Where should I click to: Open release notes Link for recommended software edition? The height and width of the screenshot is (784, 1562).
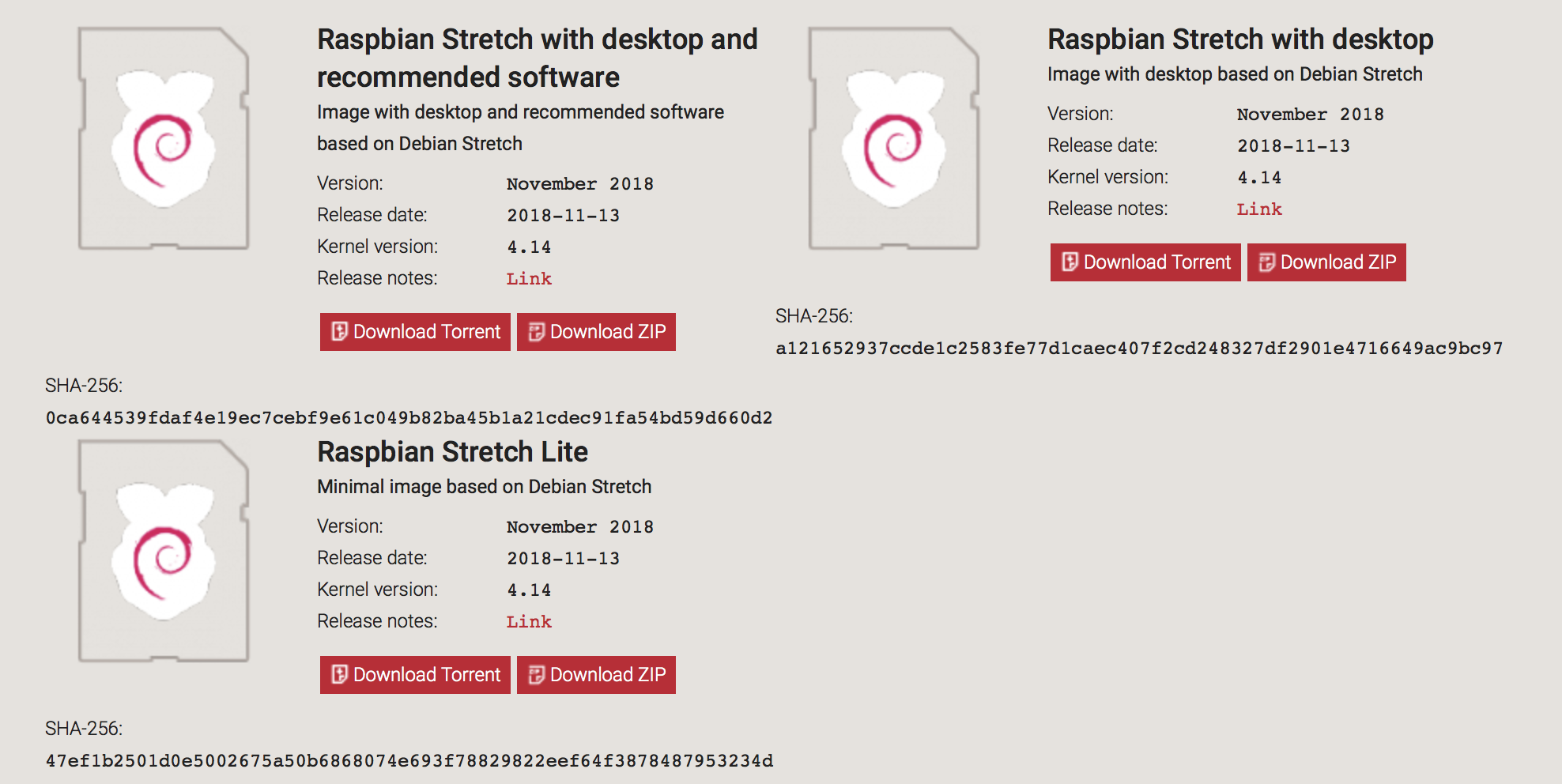529,279
